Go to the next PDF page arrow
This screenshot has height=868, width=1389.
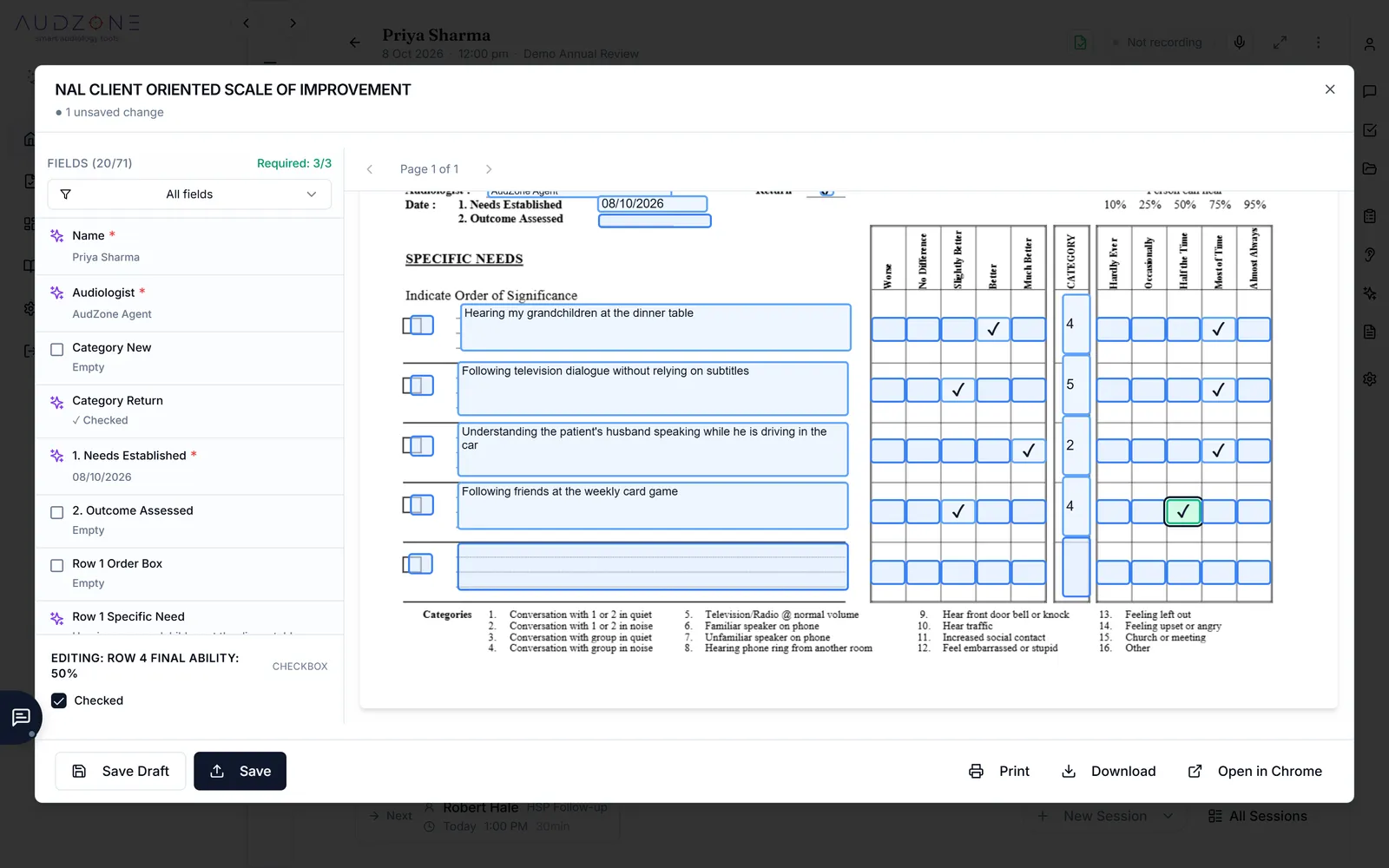[x=489, y=169]
